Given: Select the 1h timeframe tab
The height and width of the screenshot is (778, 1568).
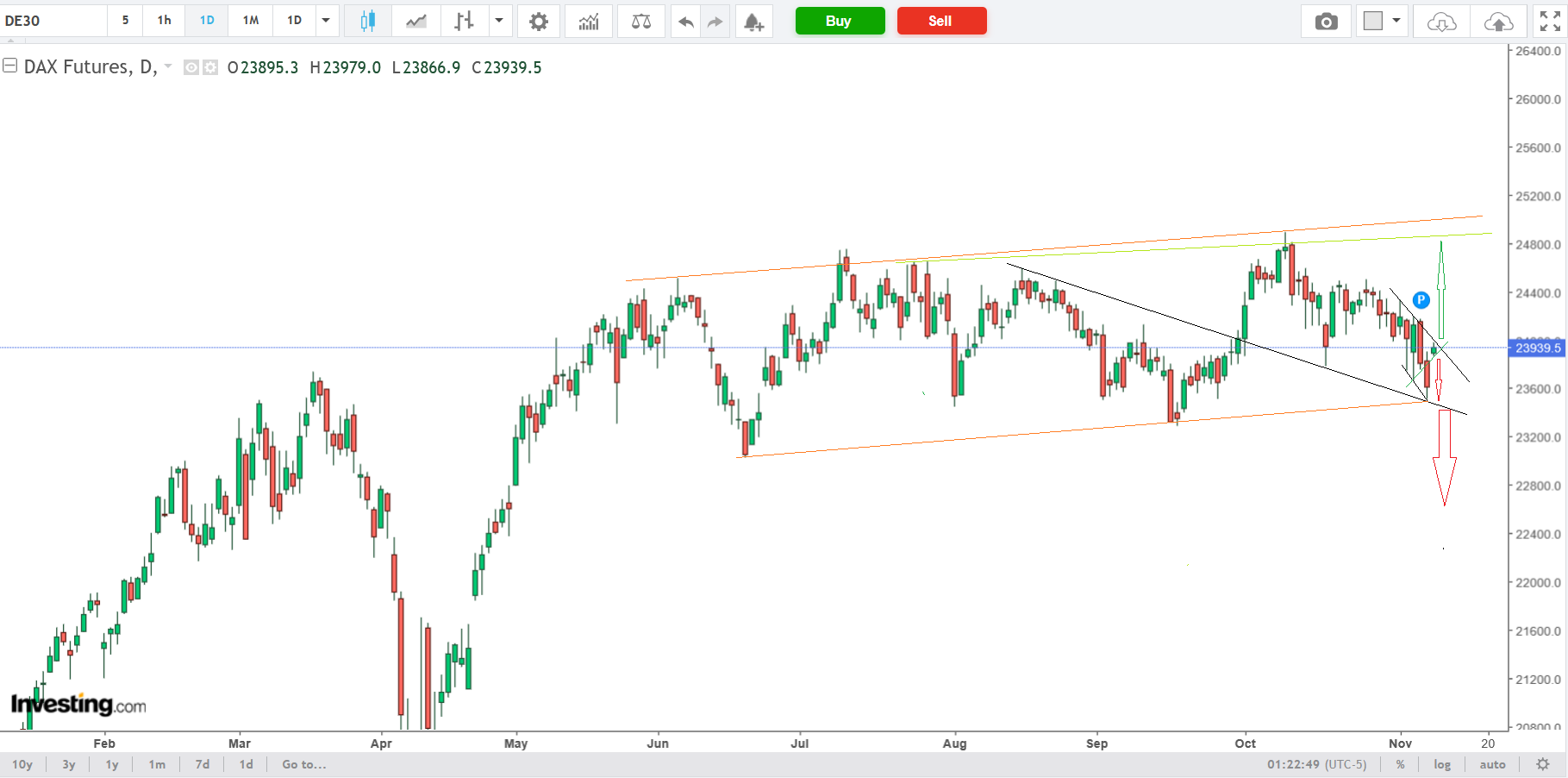Looking at the screenshot, I should [164, 21].
